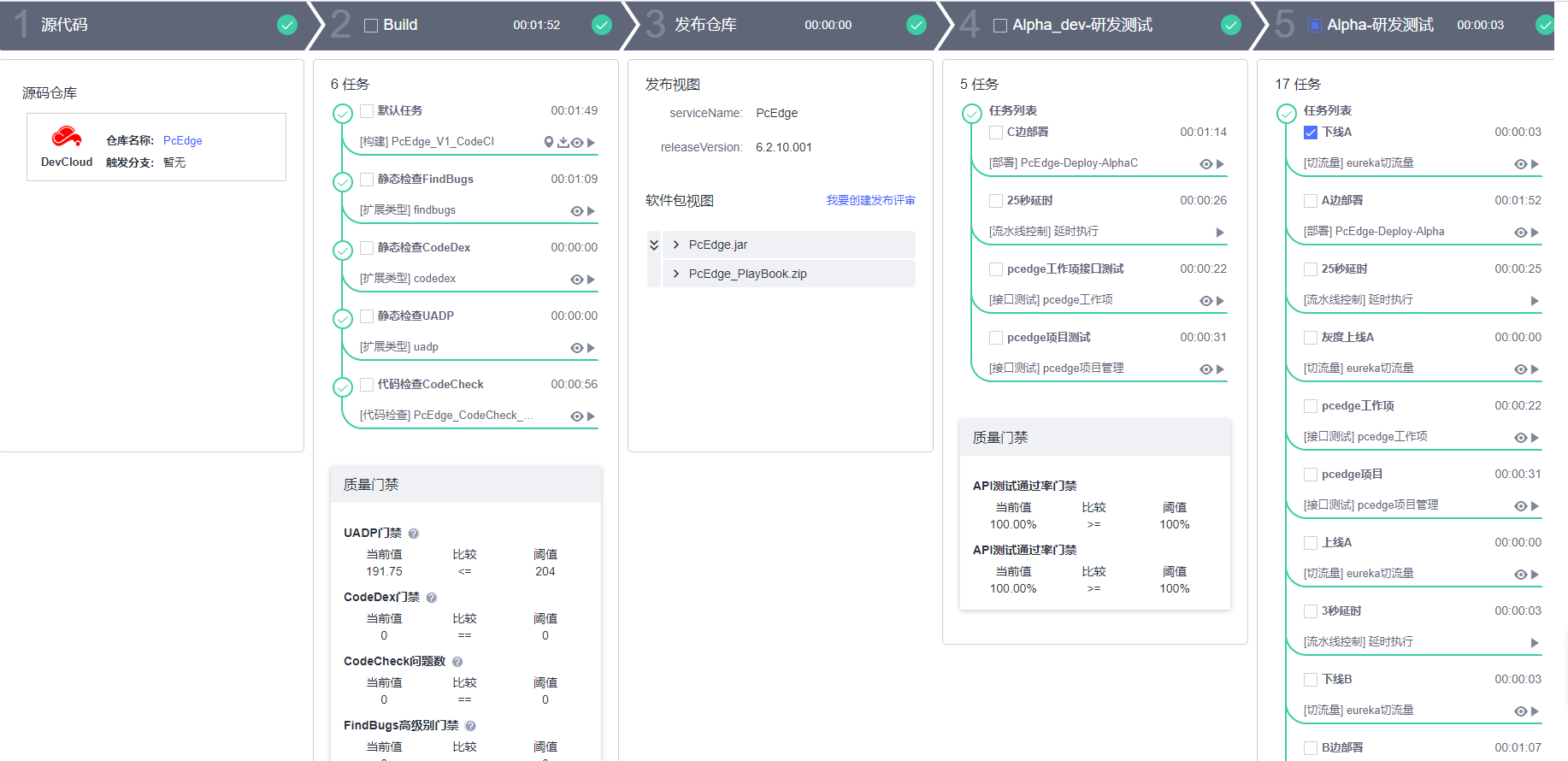This screenshot has width=1568, height=761.
Task: Download the PcEdge_V1_CodeCI build artifact
Action: click(x=563, y=142)
